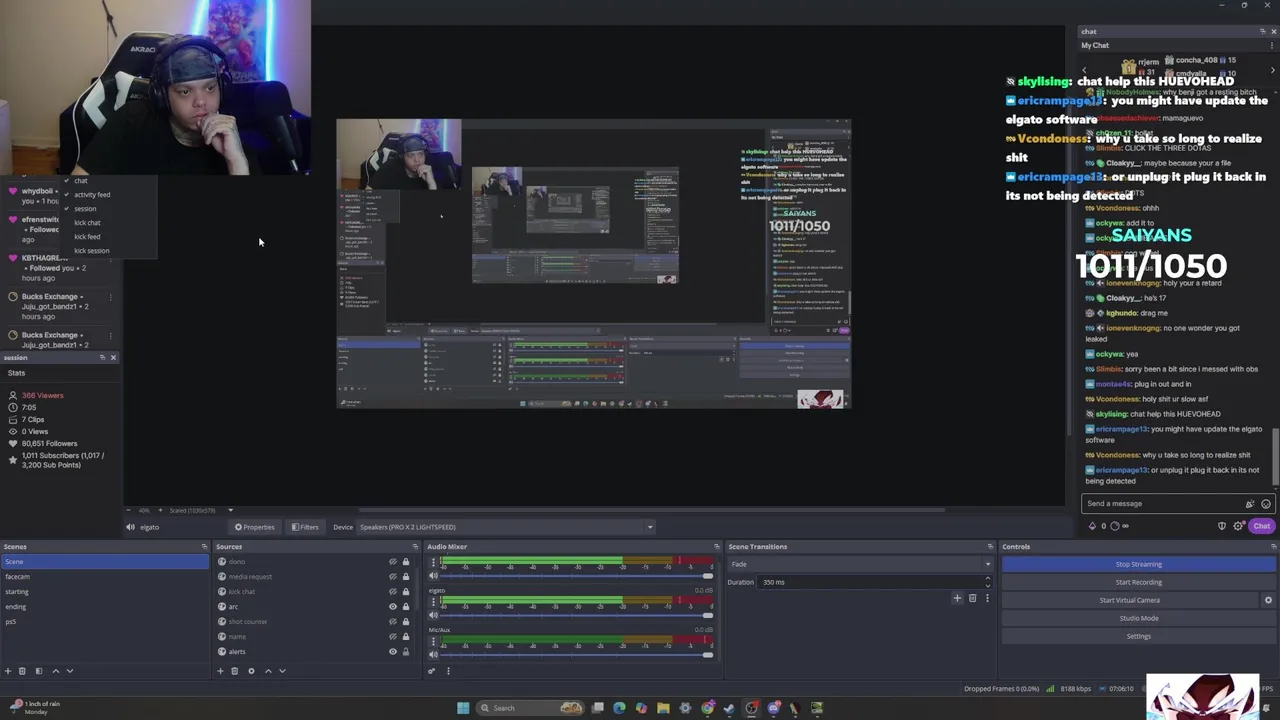Open advanced audio properties gears icon
Viewport: 1280px width, 720px height.
[432, 671]
